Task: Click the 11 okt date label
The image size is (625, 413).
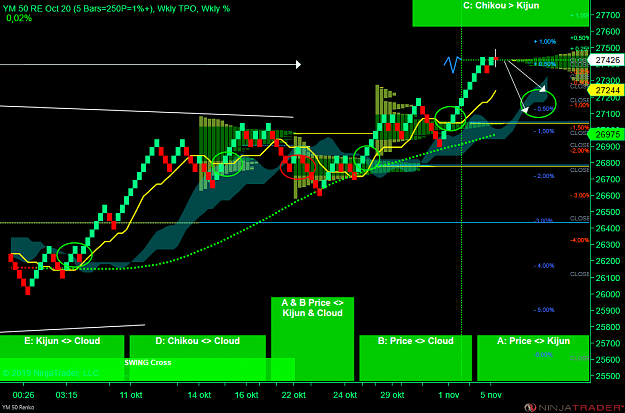Action: pos(131,395)
